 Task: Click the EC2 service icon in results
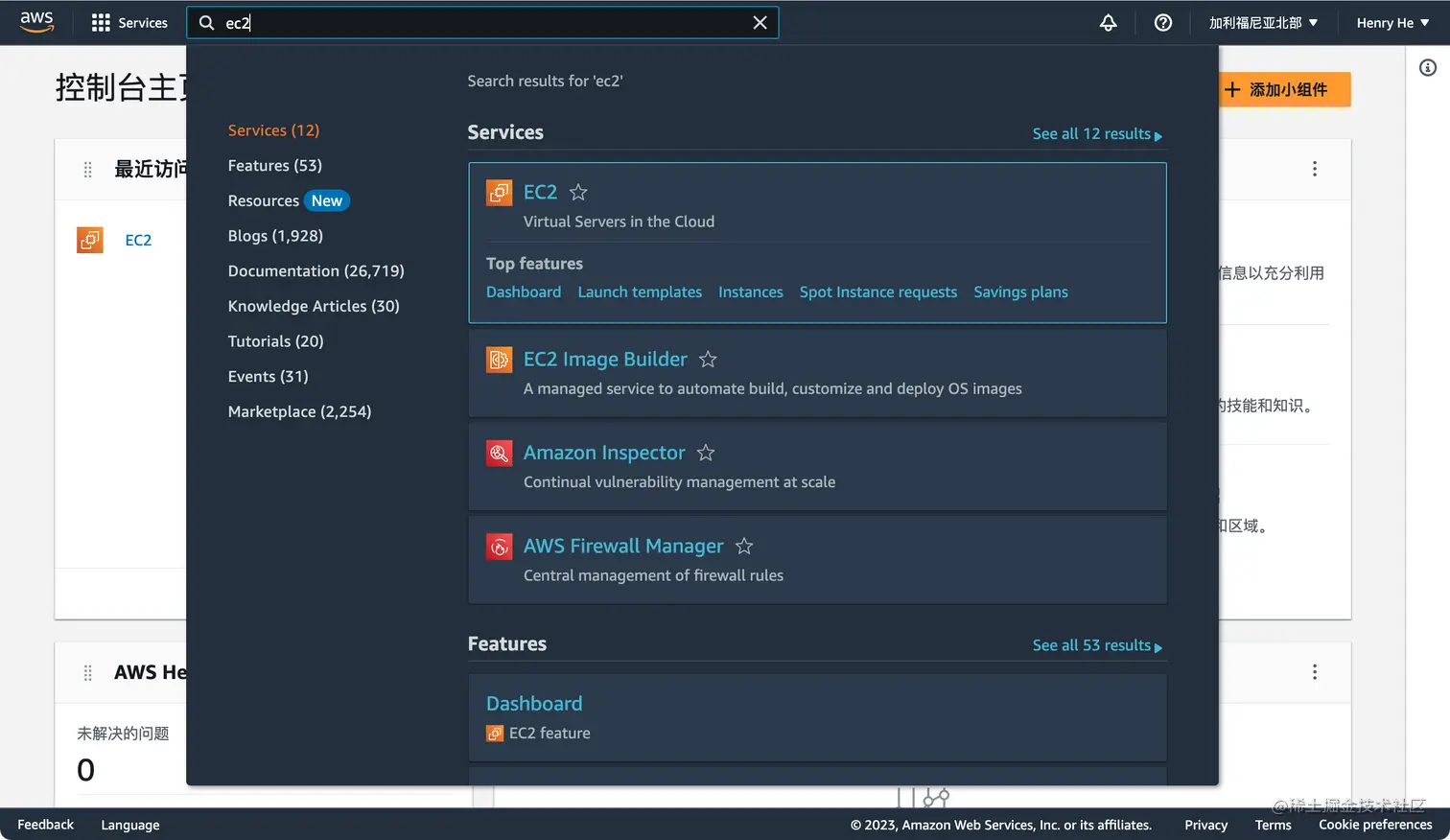pyautogui.click(x=499, y=193)
